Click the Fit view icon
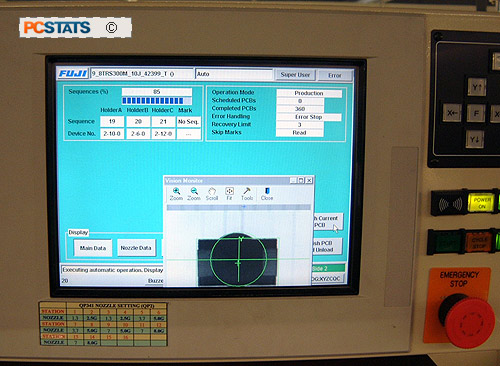 [x=229, y=194]
